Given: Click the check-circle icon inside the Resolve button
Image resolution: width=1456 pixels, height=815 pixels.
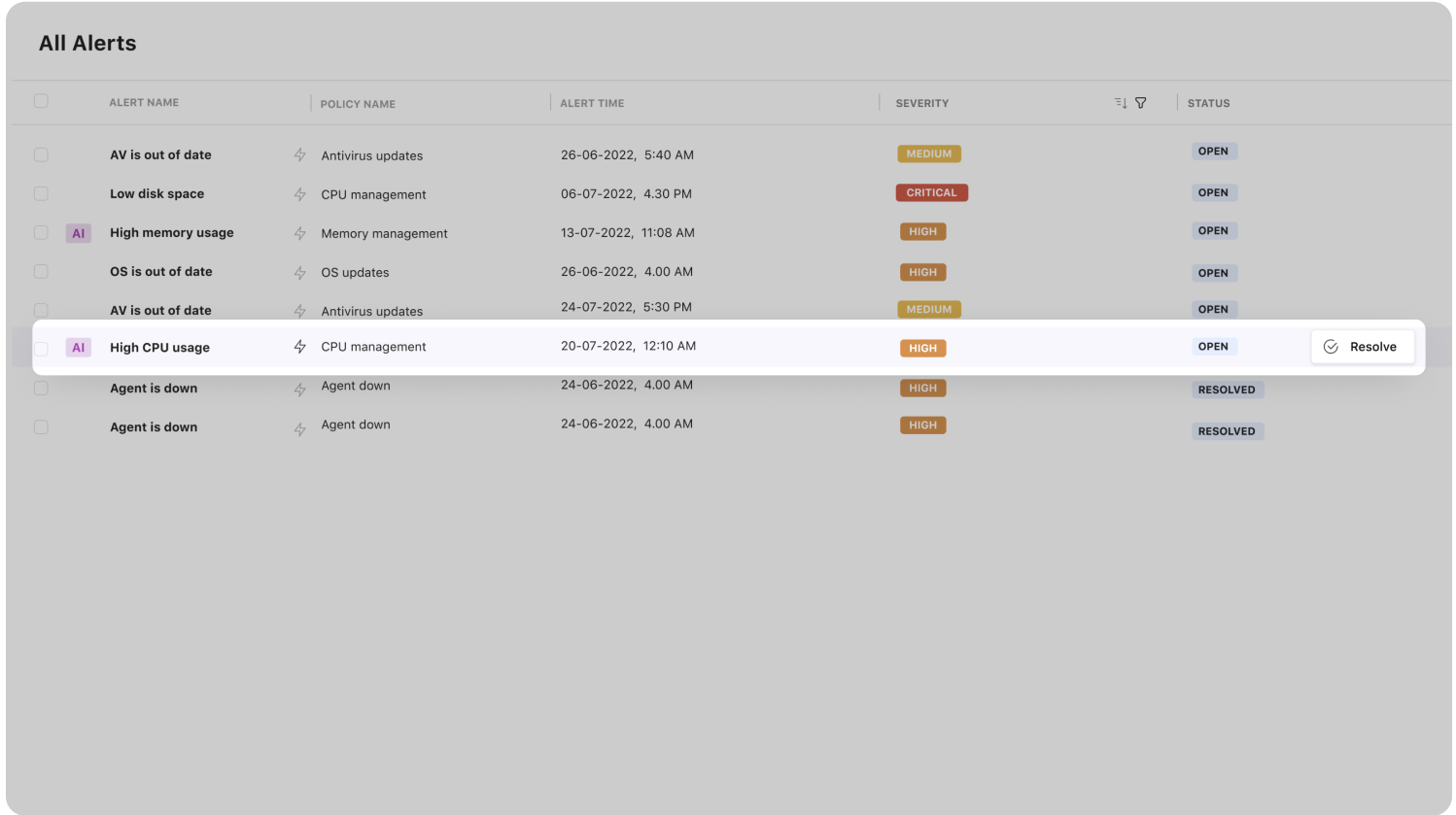Looking at the screenshot, I should tap(1331, 347).
